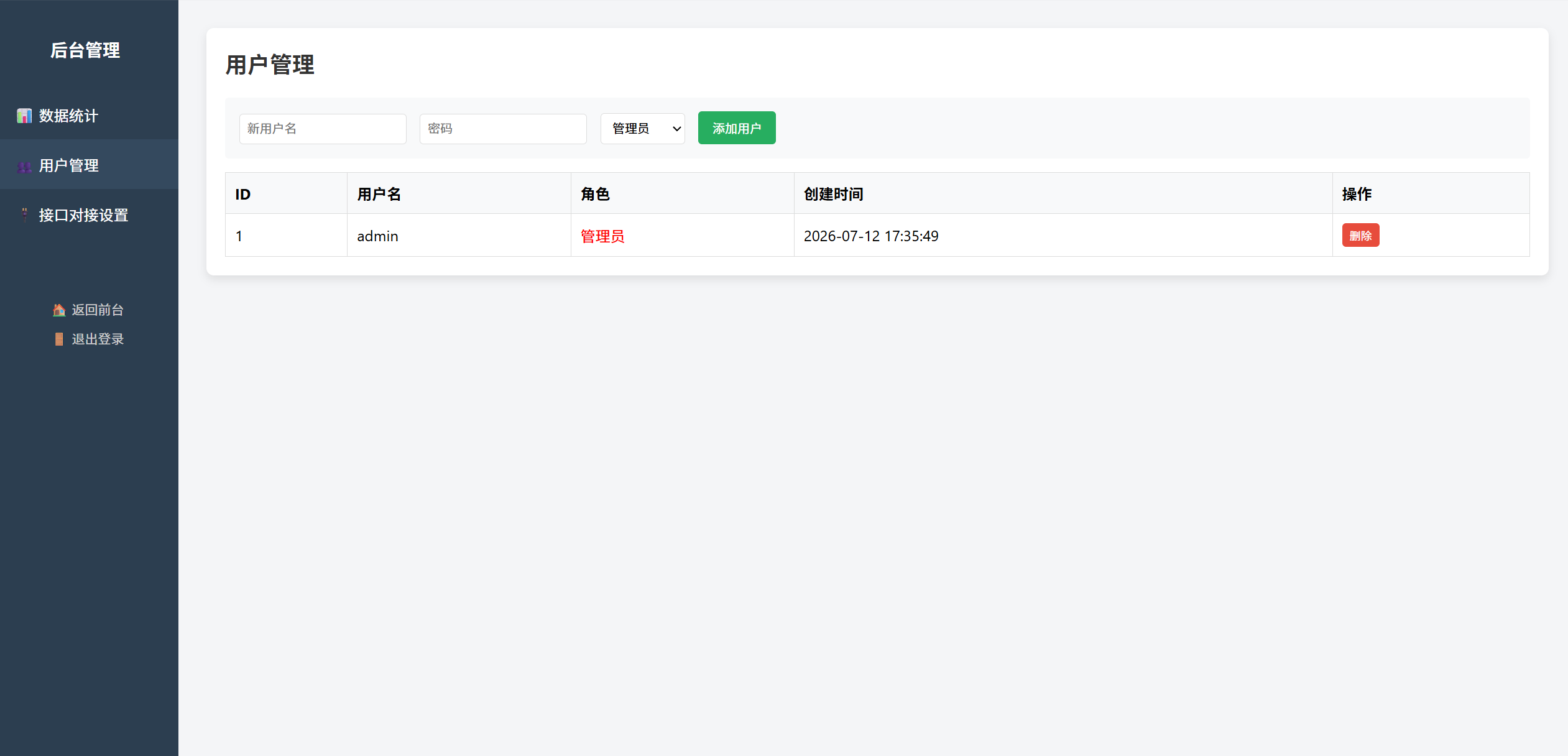Open the 管理员 role dropdown
The image size is (1568, 756).
(x=643, y=129)
